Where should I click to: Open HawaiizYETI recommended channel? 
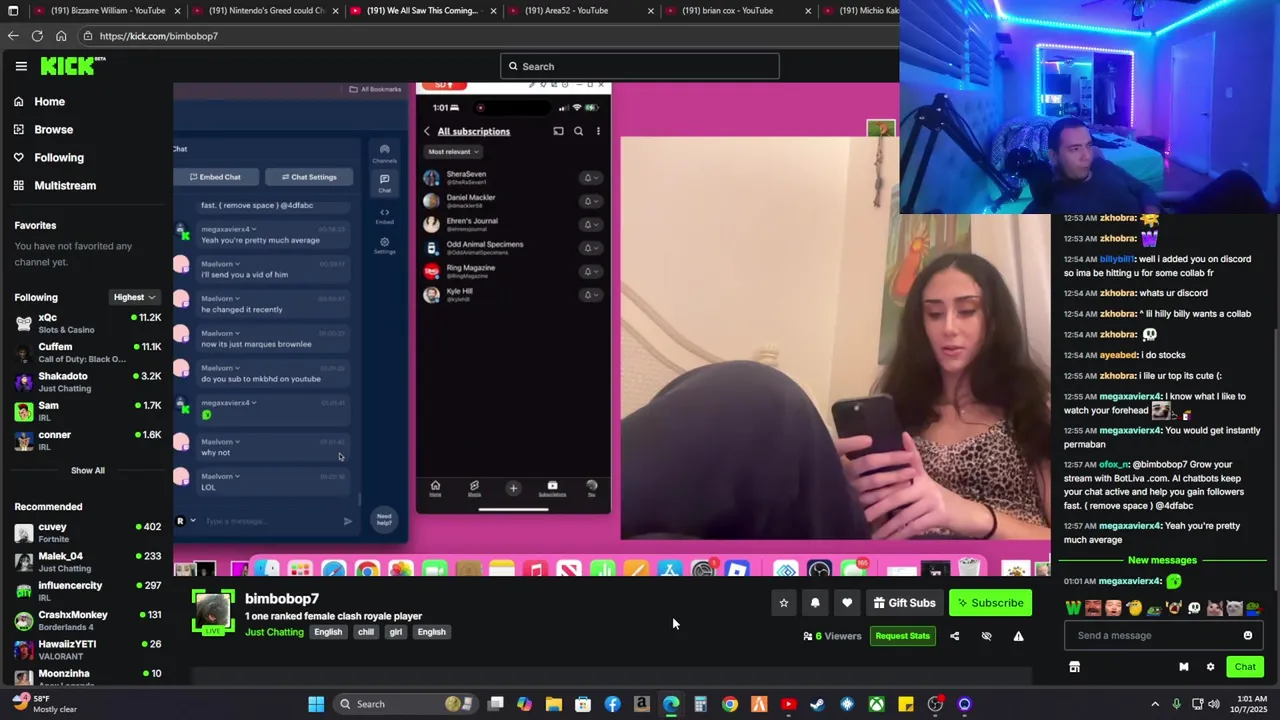pos(88,650)
